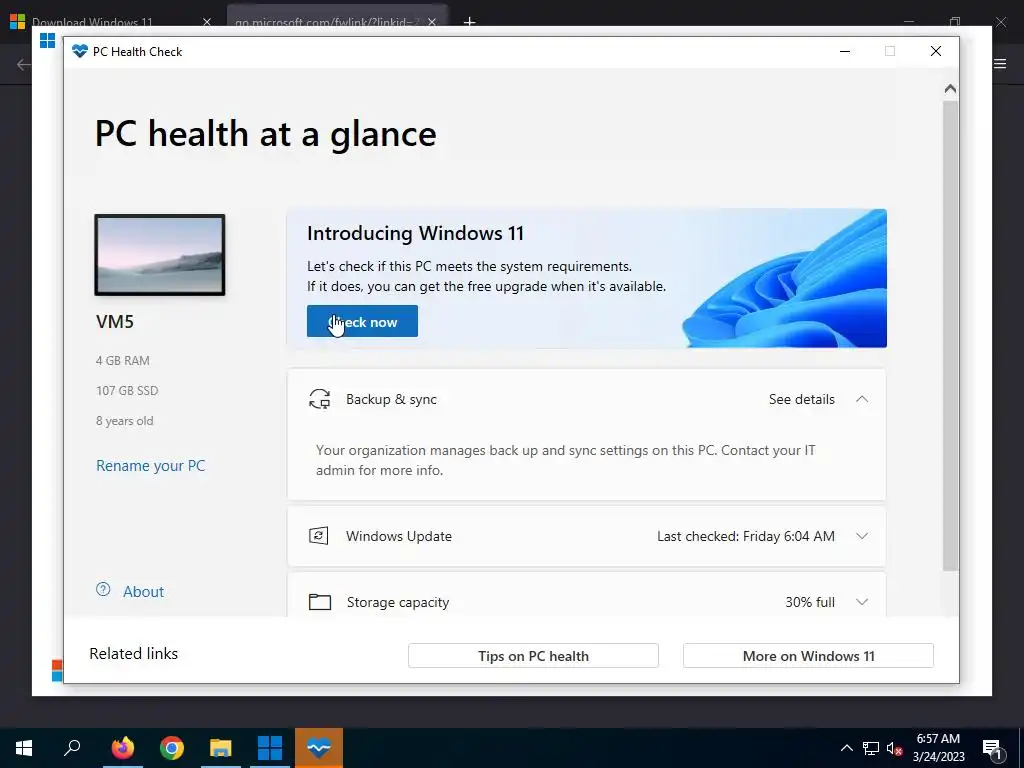Open File Explorer from the taskbar
This screenshot has height=768, width=1024.
pyautogui.click(x=221, y=748)
